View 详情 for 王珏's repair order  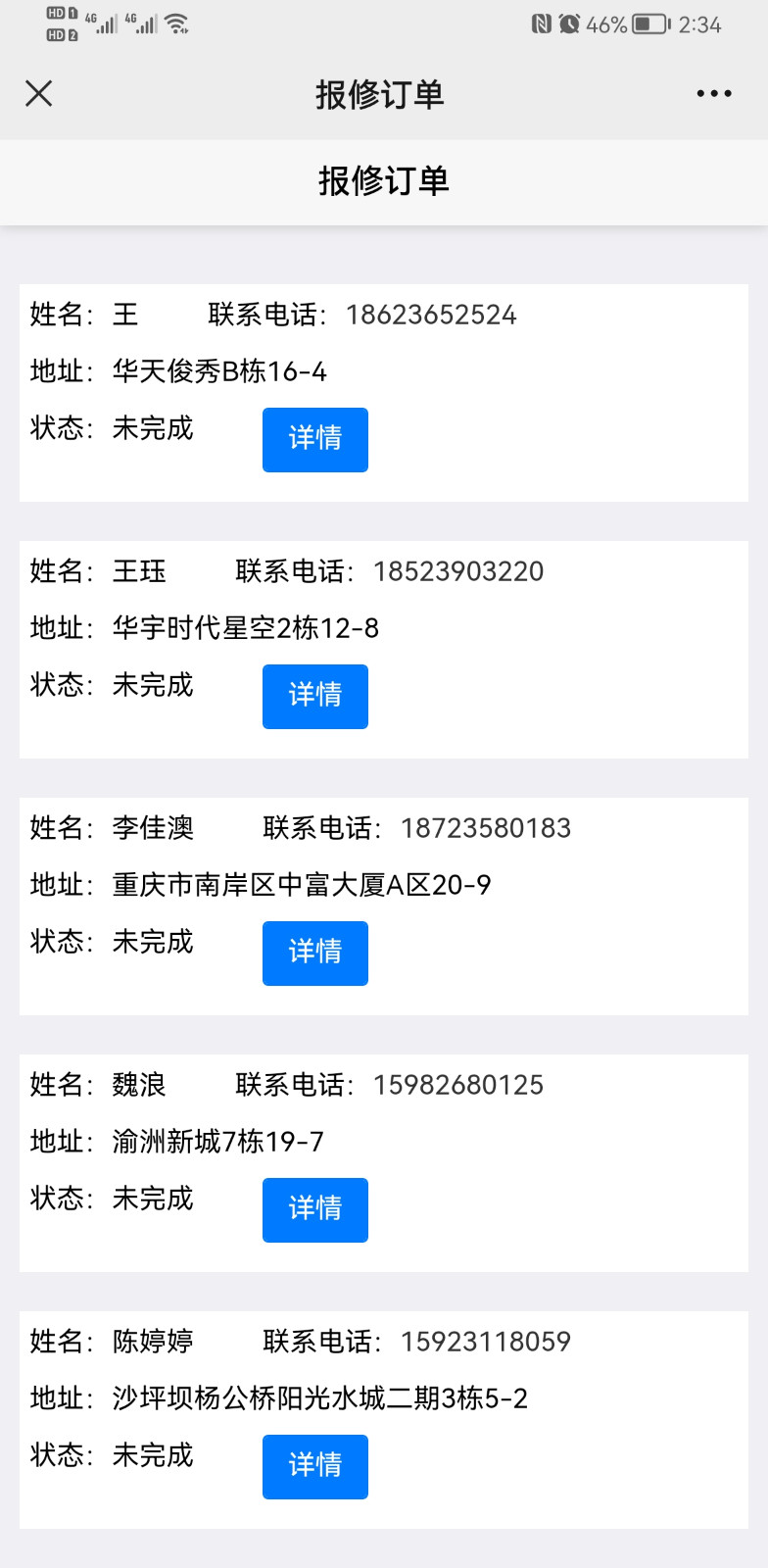click(315, 697)
